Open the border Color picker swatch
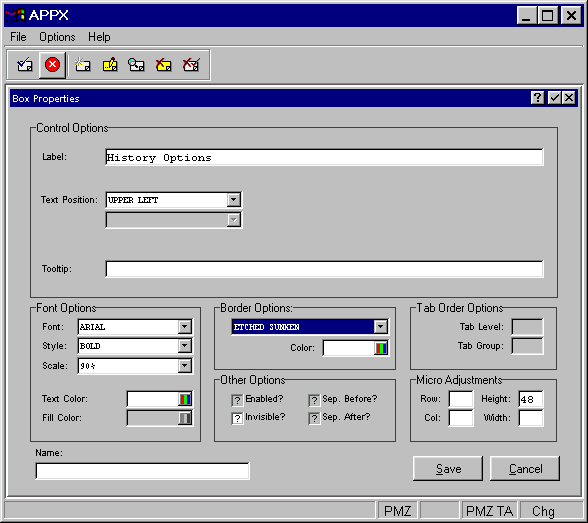The image size is (588, 523). pyautogui.click(x=381, y=348)
